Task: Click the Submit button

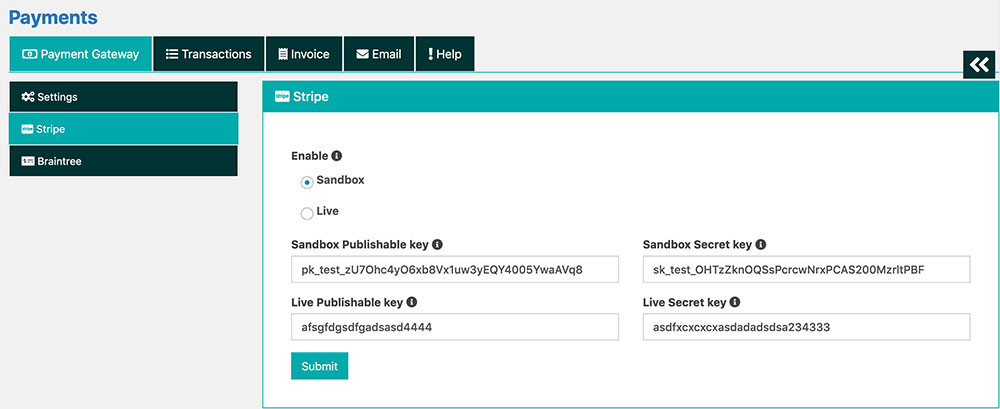Action: coord(320,366)
